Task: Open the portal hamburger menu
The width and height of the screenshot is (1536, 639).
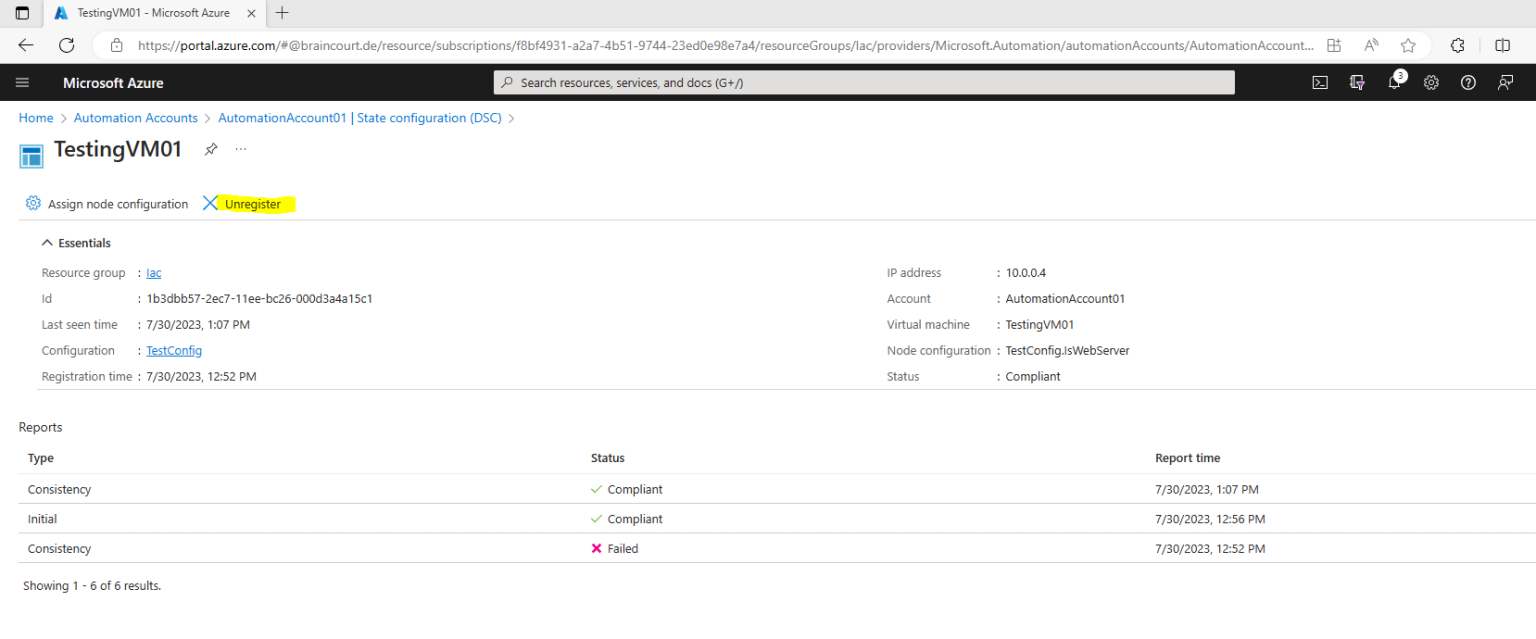Action: click(22, 83)
